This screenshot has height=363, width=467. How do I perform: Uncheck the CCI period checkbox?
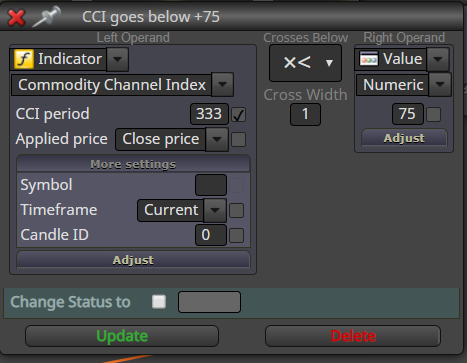239,115
